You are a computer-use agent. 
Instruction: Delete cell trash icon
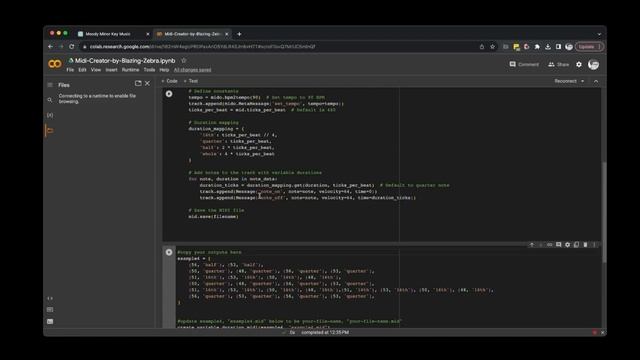point(585,245)
